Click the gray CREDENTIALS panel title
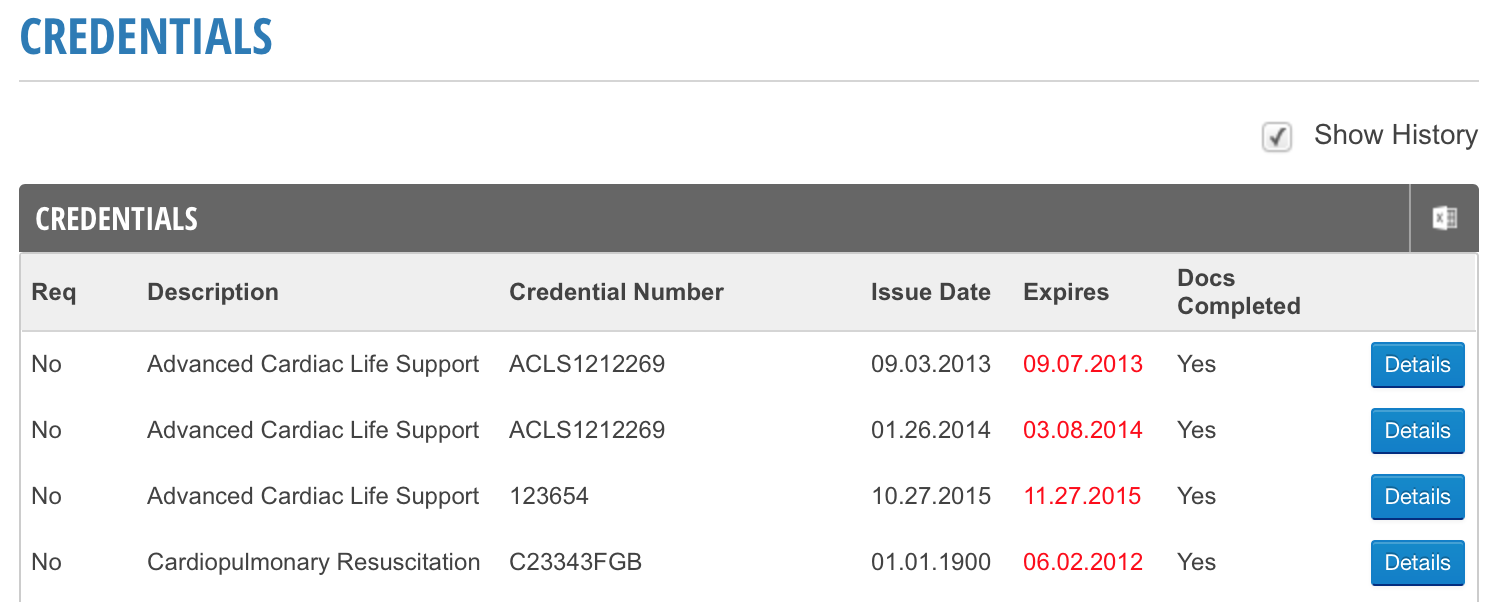 116,219
